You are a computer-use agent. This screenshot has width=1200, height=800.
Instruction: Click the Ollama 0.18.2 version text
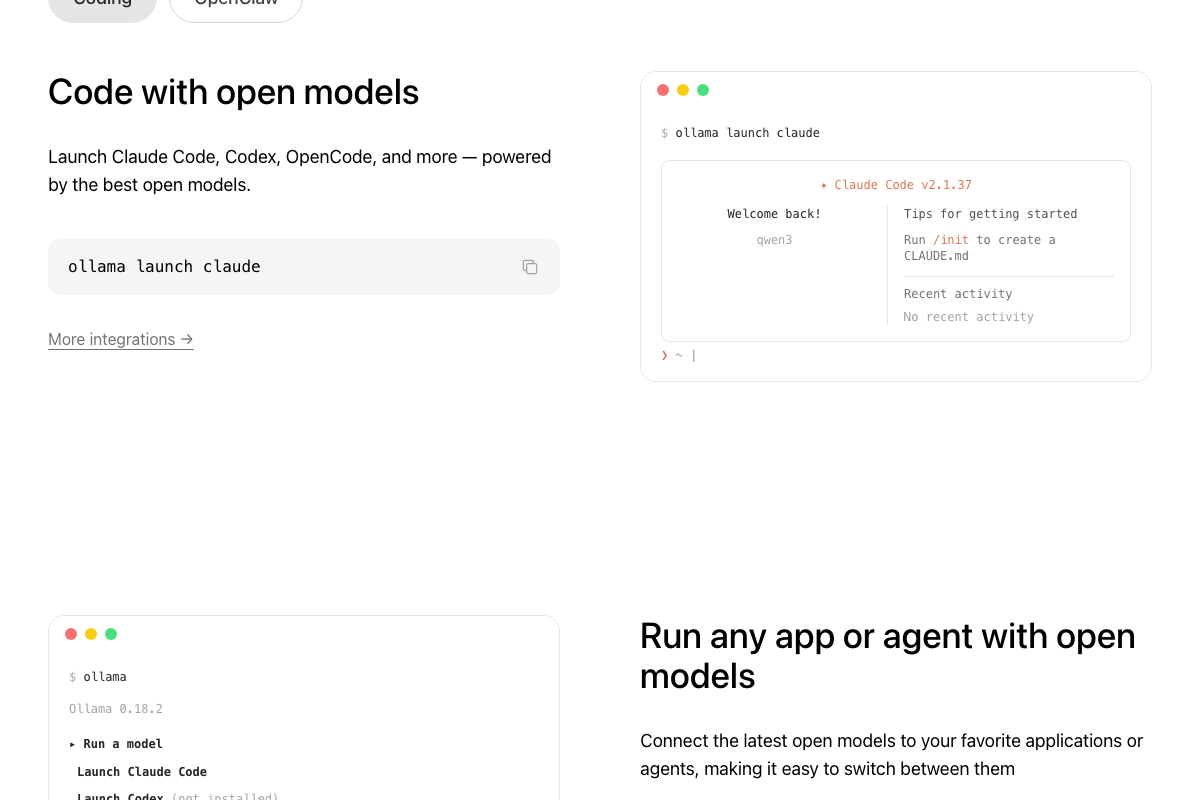[116, 709]
